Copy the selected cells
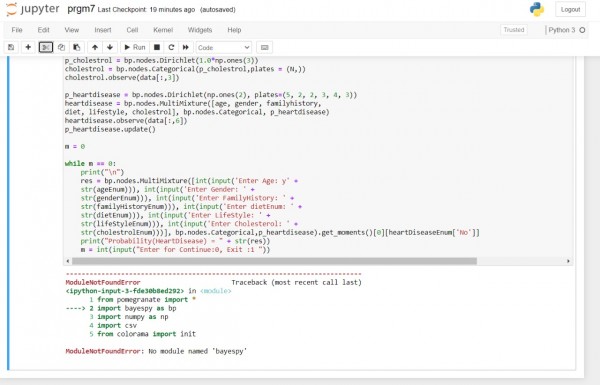 pyautogui.click(x=61, y=47)
